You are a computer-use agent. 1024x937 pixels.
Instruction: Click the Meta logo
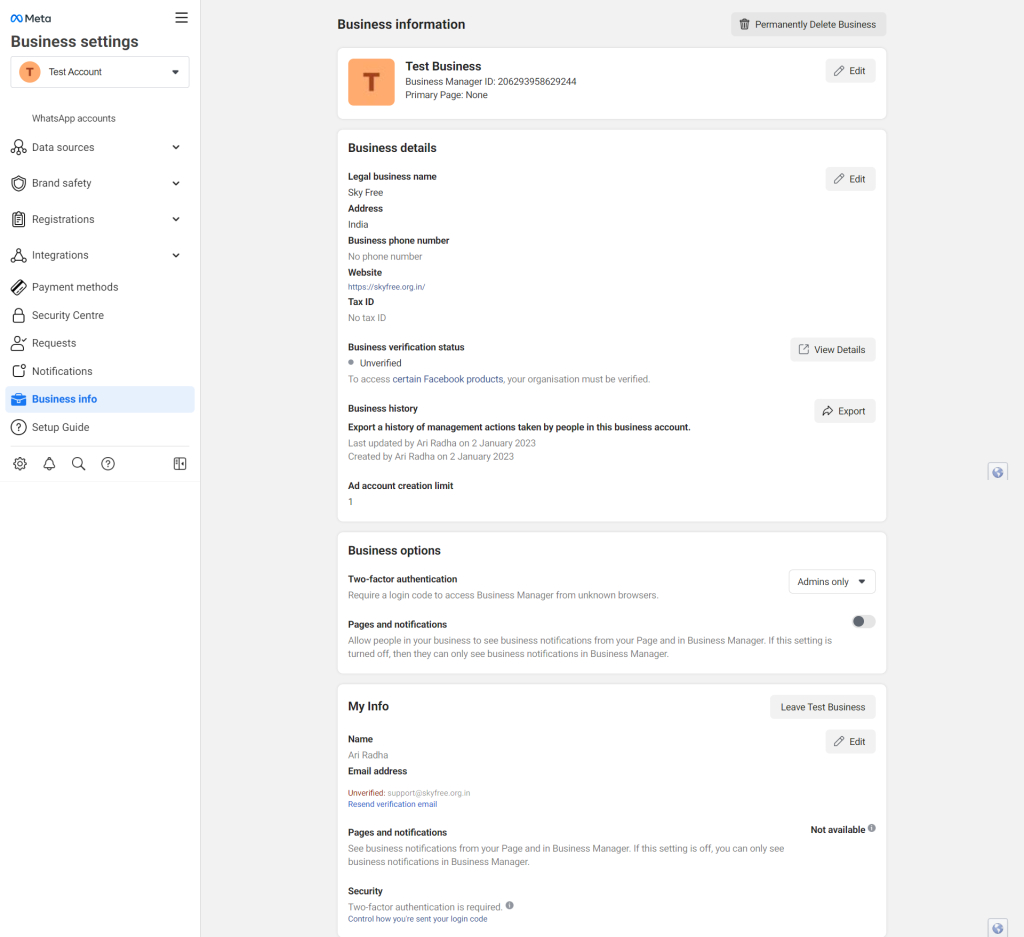[31, 18]
